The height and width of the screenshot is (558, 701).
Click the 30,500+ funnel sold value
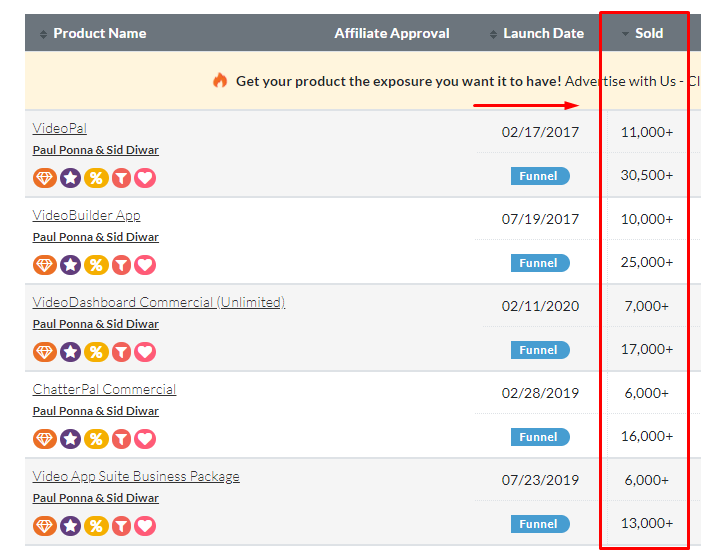coord(647,175)
